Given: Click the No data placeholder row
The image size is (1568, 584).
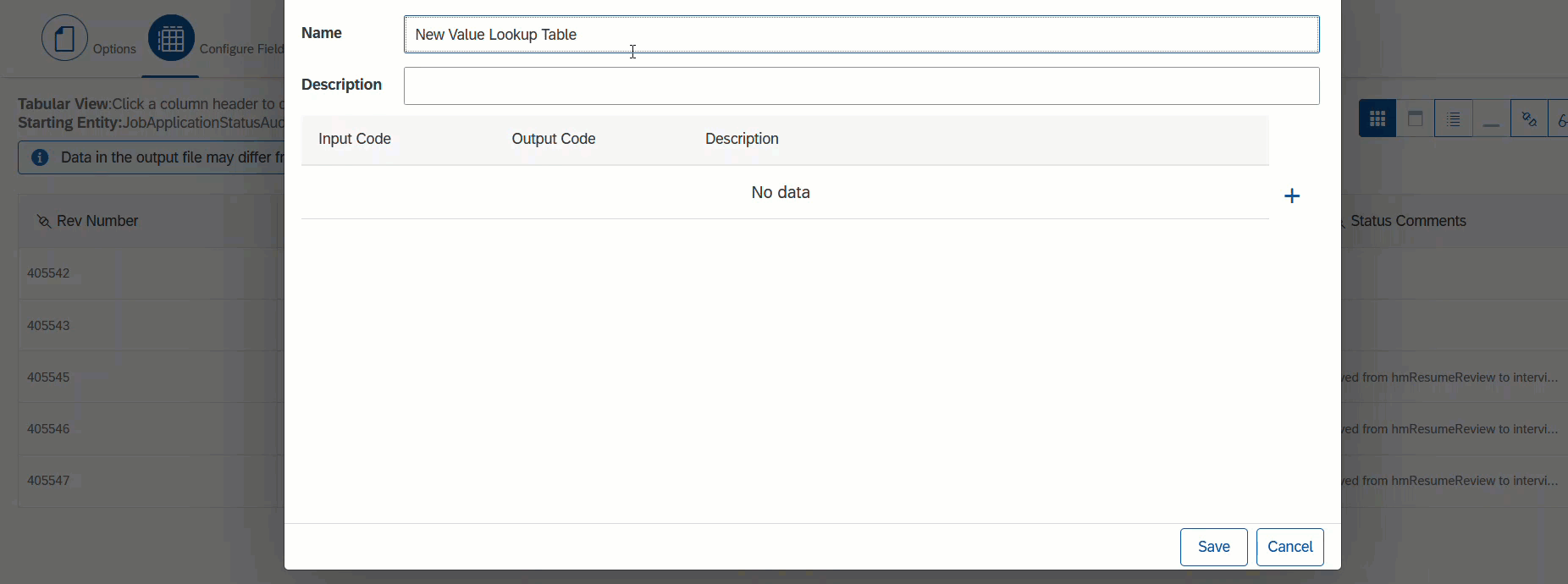Looking at the screenshot, I should pos(785,192).
